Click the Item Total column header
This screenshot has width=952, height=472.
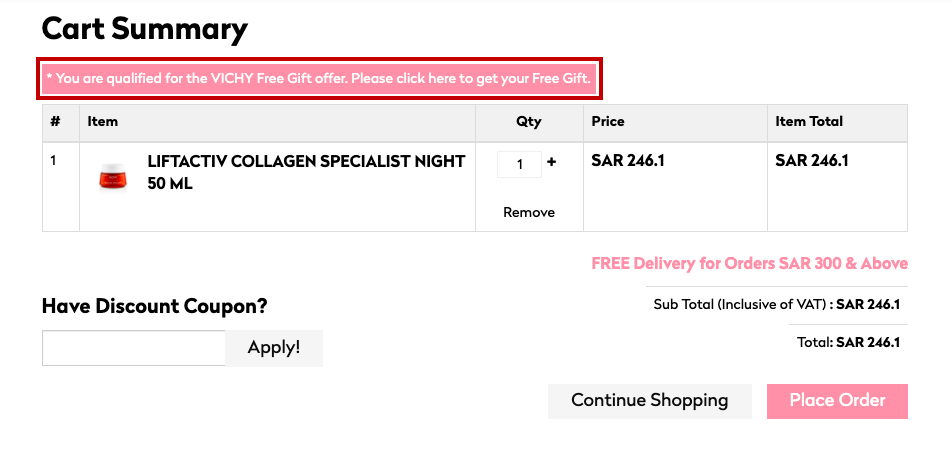[x=809, y=121]
